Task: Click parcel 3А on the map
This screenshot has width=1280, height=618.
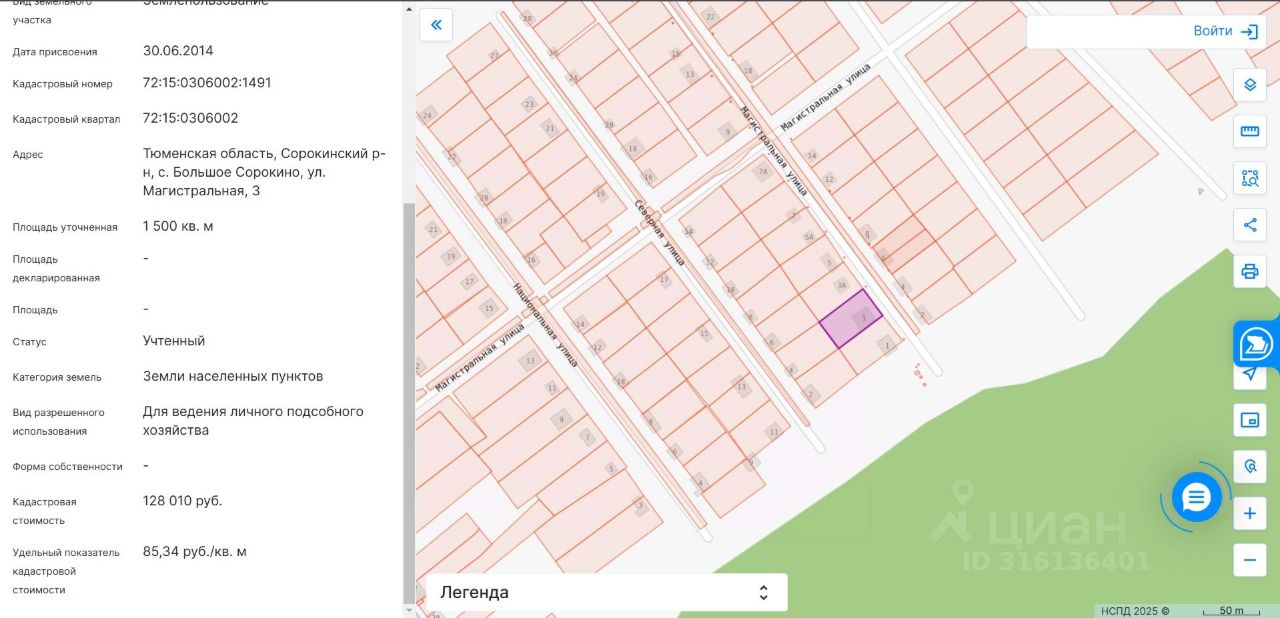Action: pos(842,285)
